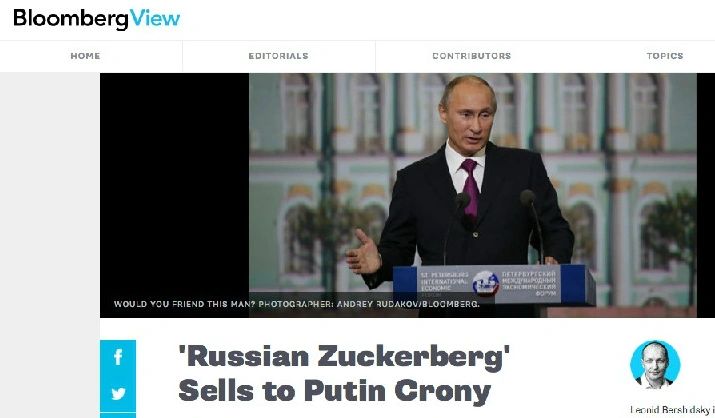The width and height of the screenshot is (715, 418).
Task: Click the Facebook share icon
Action: point(118,357)
